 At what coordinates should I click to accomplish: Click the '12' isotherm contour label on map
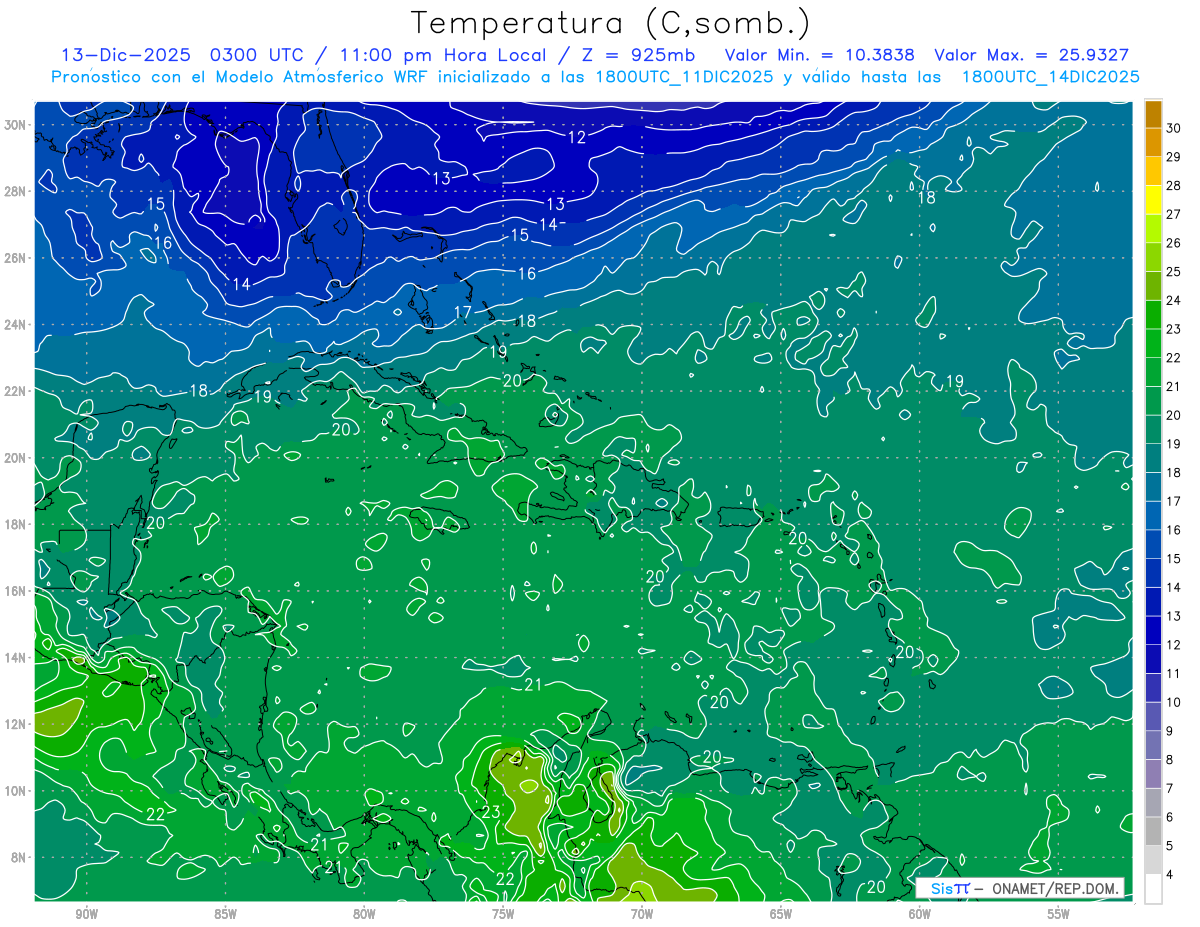coord(577,137)
